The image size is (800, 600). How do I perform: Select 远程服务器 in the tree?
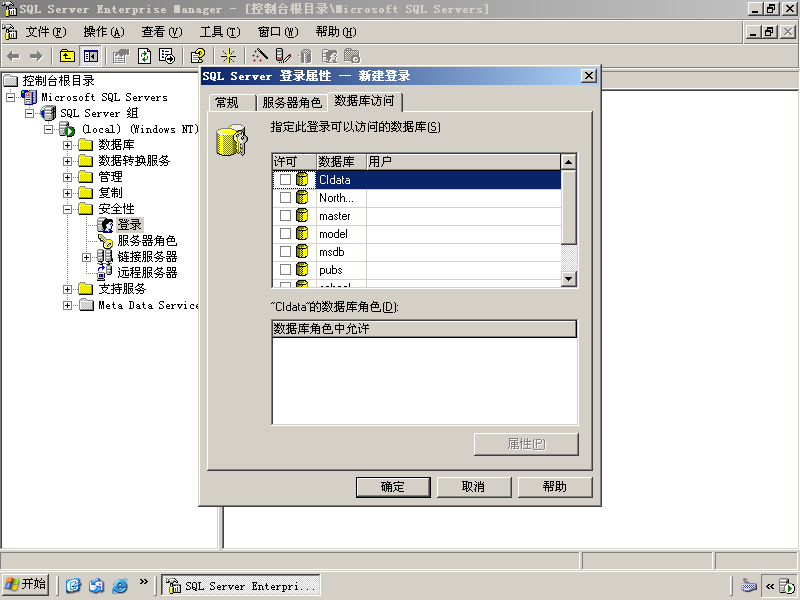pos(147,273)
